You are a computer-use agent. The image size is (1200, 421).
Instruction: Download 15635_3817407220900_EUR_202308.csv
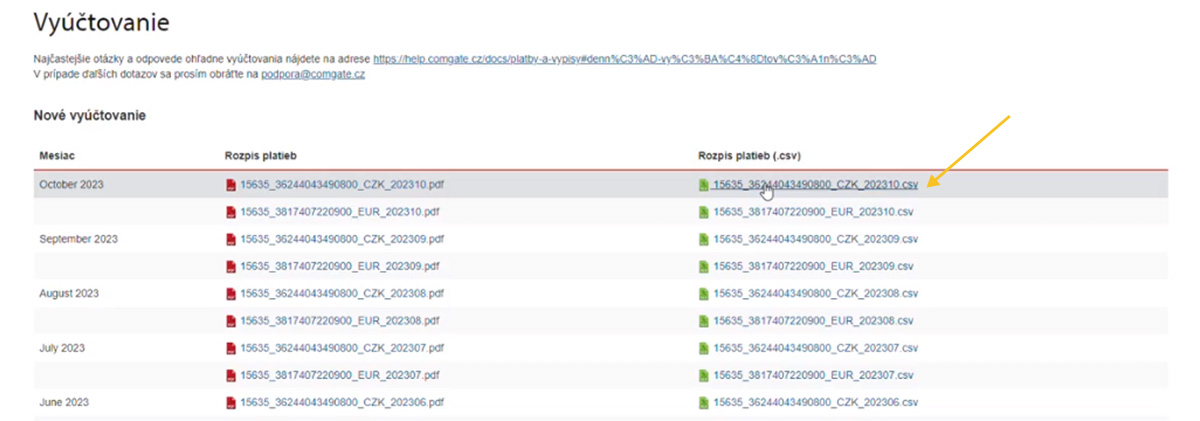coord(813,320)
